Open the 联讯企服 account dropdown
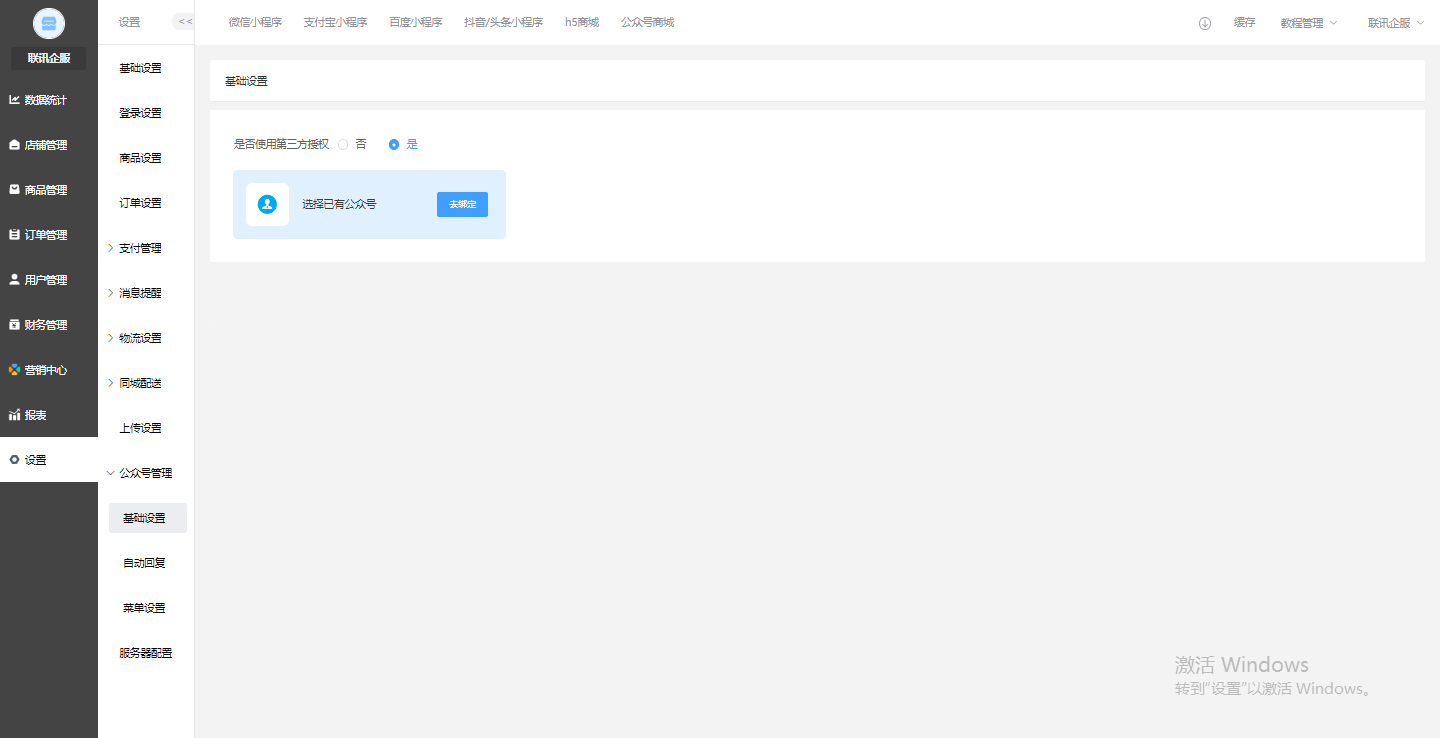 tap(1396, 23)
